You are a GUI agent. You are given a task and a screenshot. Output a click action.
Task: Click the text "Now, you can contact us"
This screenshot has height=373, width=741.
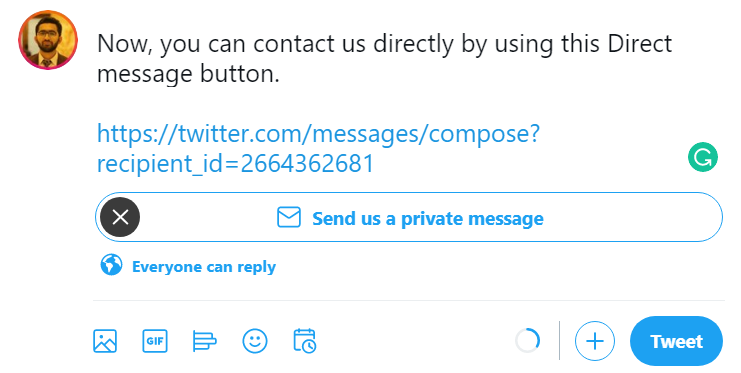point(231,44)
